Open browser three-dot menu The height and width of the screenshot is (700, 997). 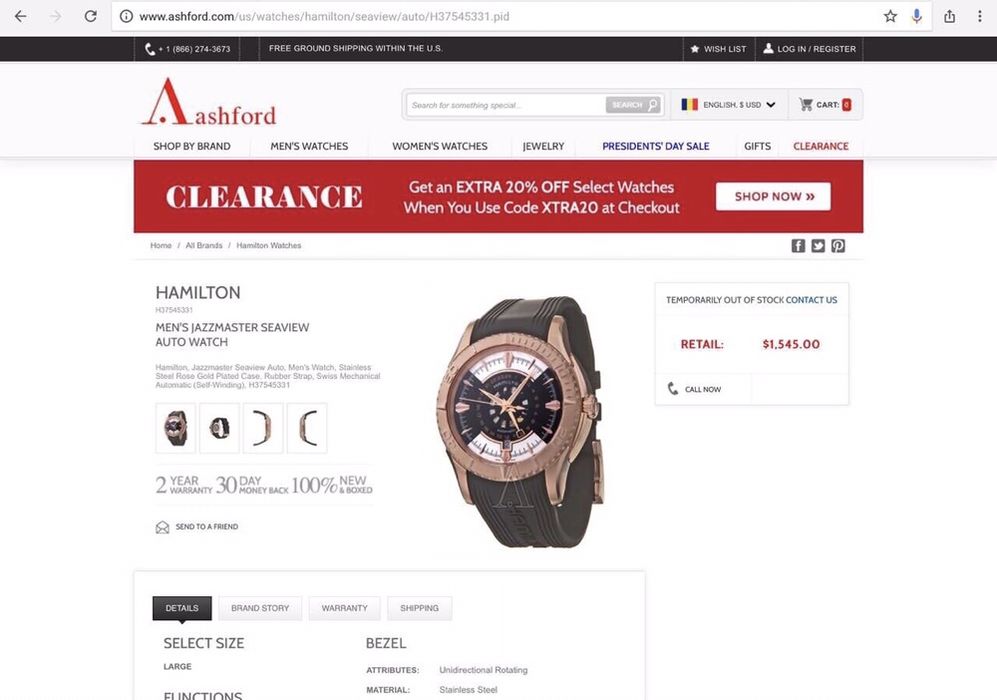click(979, 17)
